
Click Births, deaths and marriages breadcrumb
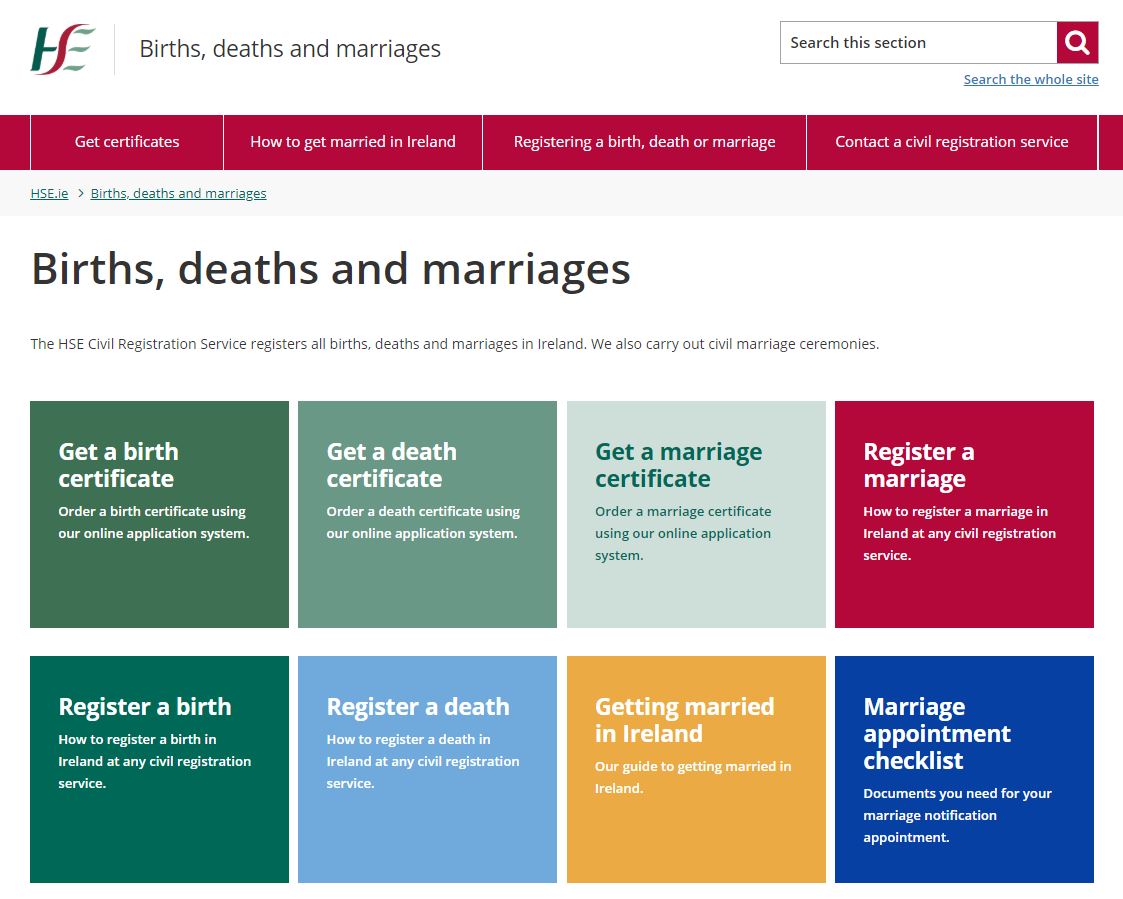(178, 193)
